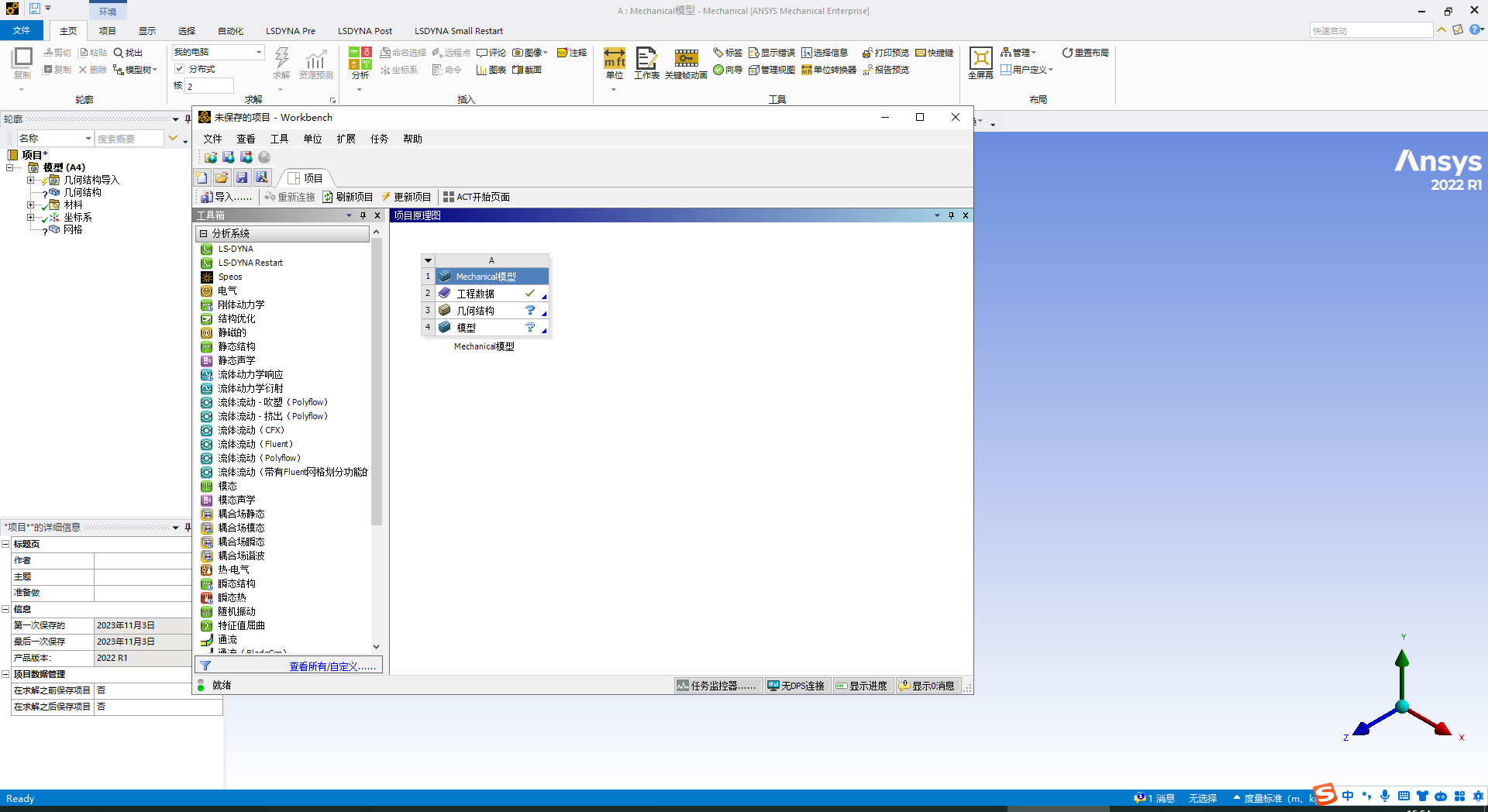
Task: Open Print Preview in ribbon
Action: [885, 53]
